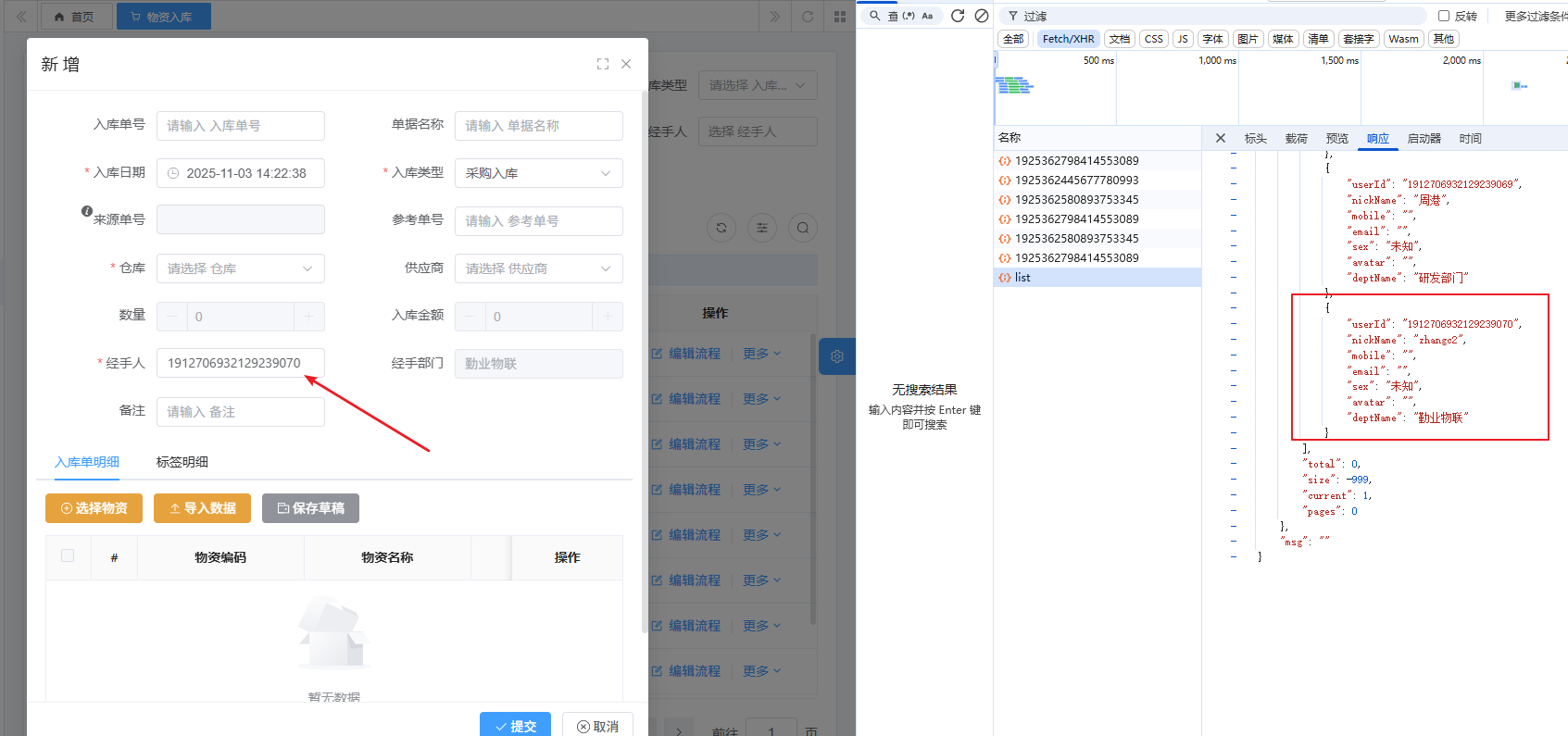Viewport: 1568px width, 736px height.
Task: Click the clear search results icon
Action: coord(981,16)
